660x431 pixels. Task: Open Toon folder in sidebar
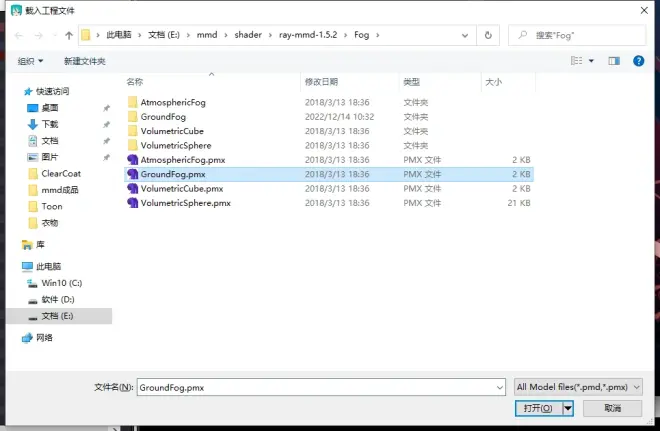(x=52, y=206)
